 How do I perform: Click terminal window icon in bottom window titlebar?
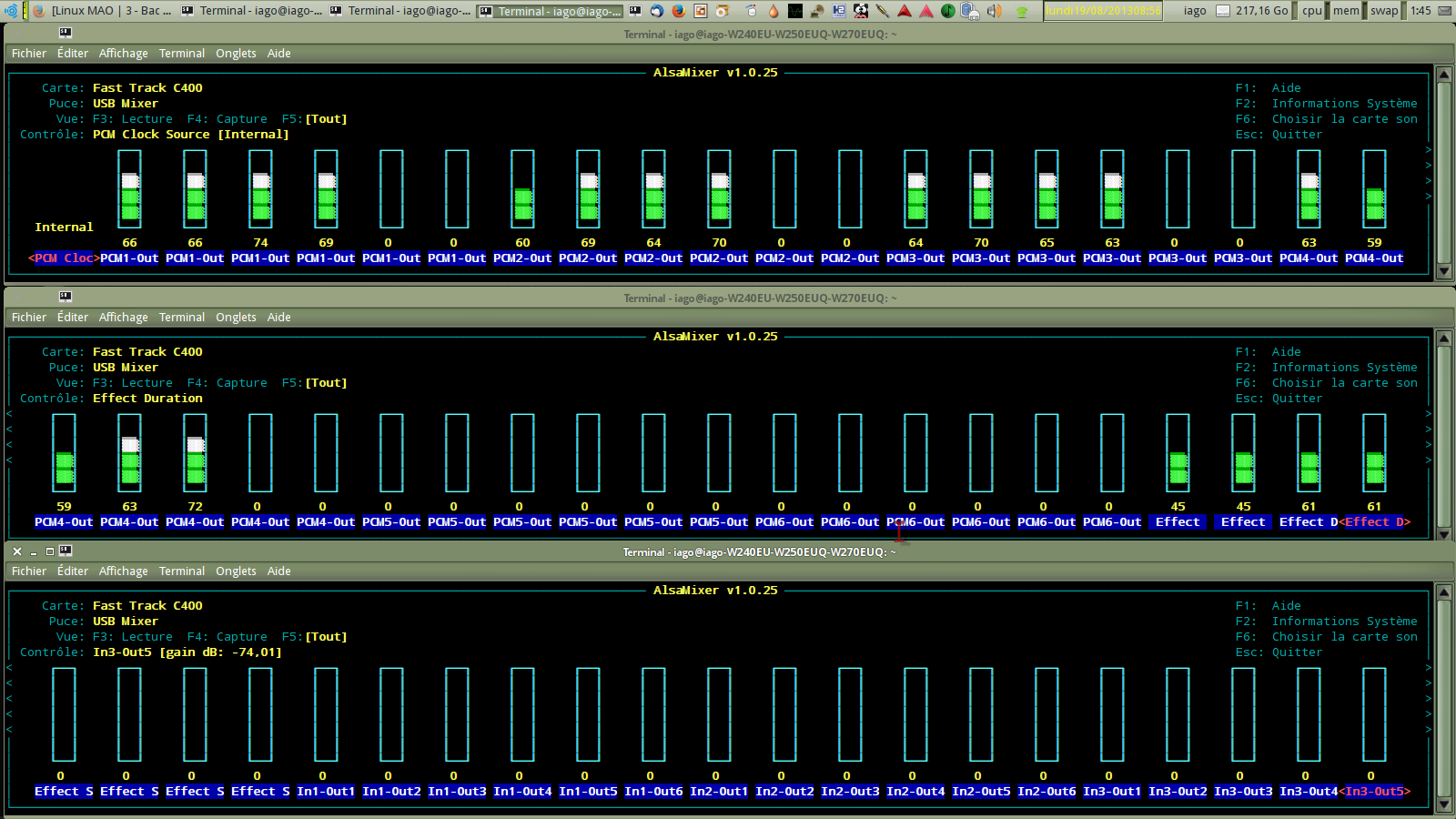[x=66, y=551]
